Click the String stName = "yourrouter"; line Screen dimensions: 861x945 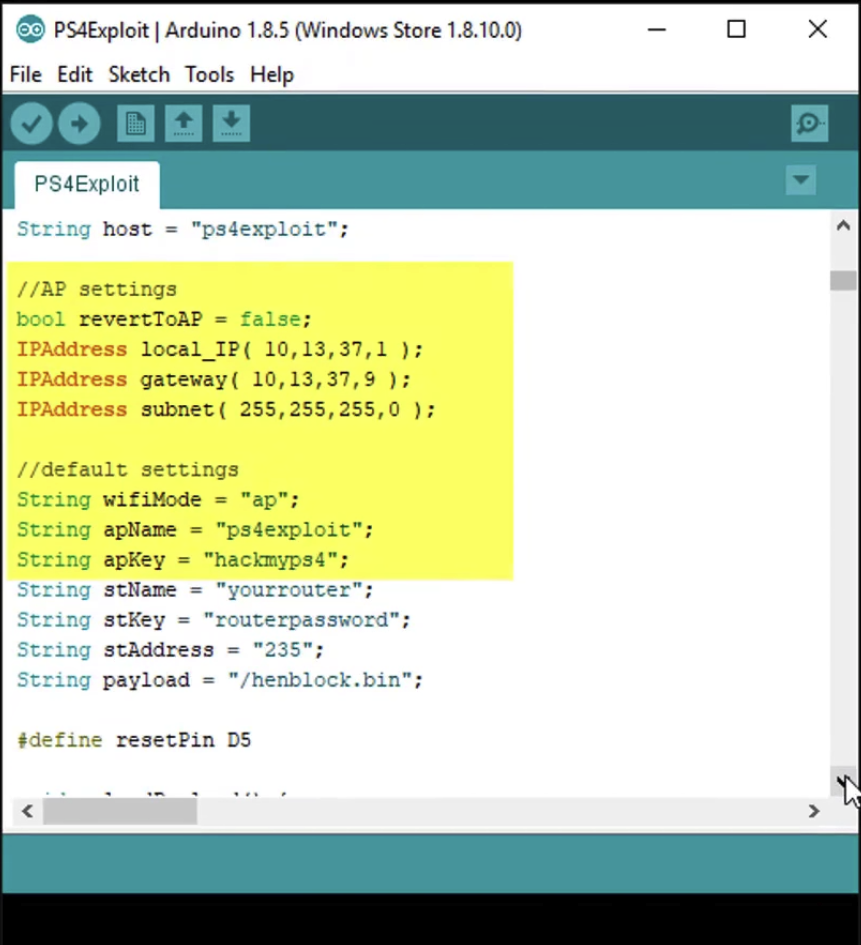pyautogui.click(x=195, y=590)
